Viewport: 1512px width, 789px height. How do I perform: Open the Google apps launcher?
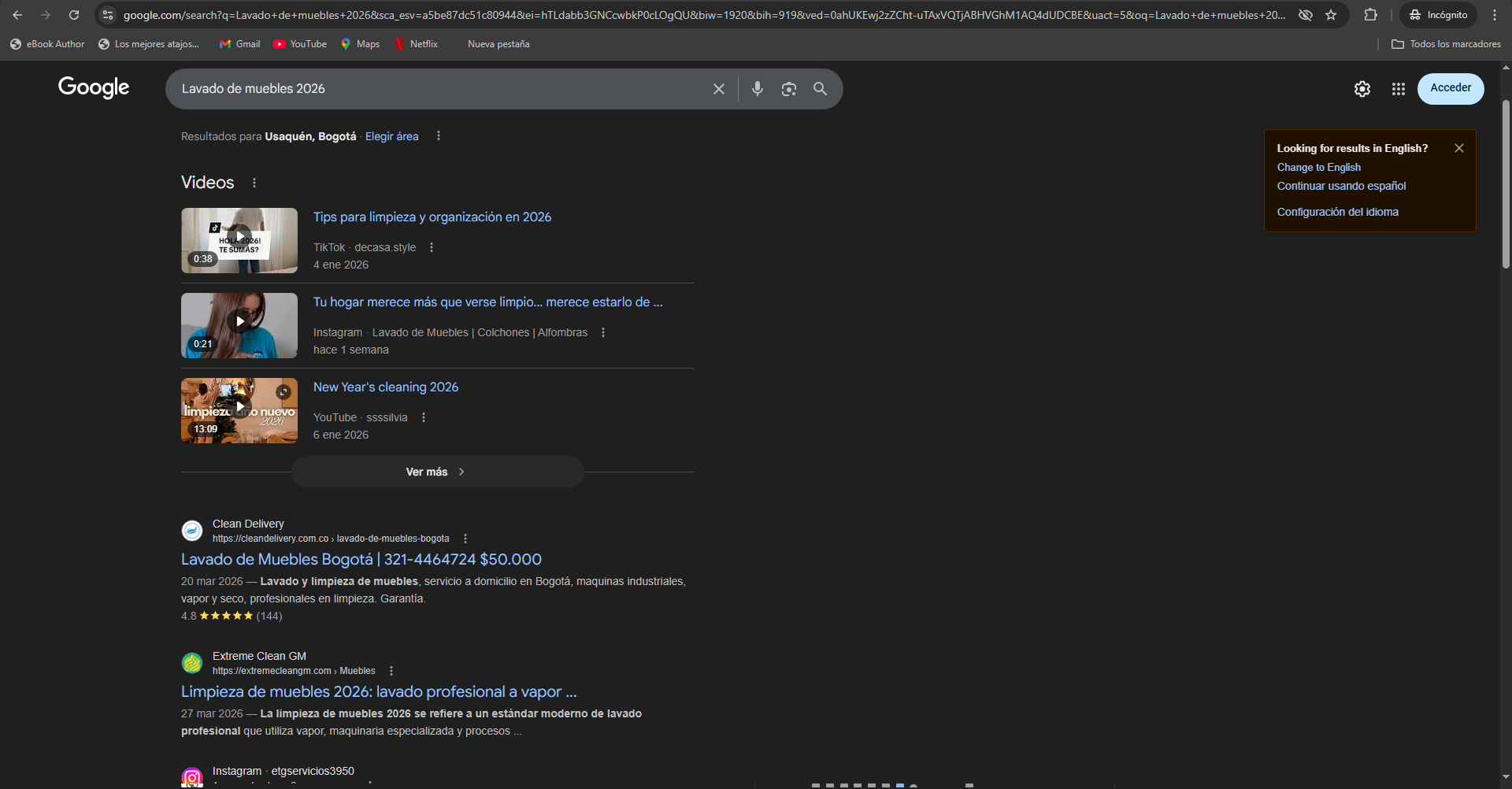tap(1398, 88)
